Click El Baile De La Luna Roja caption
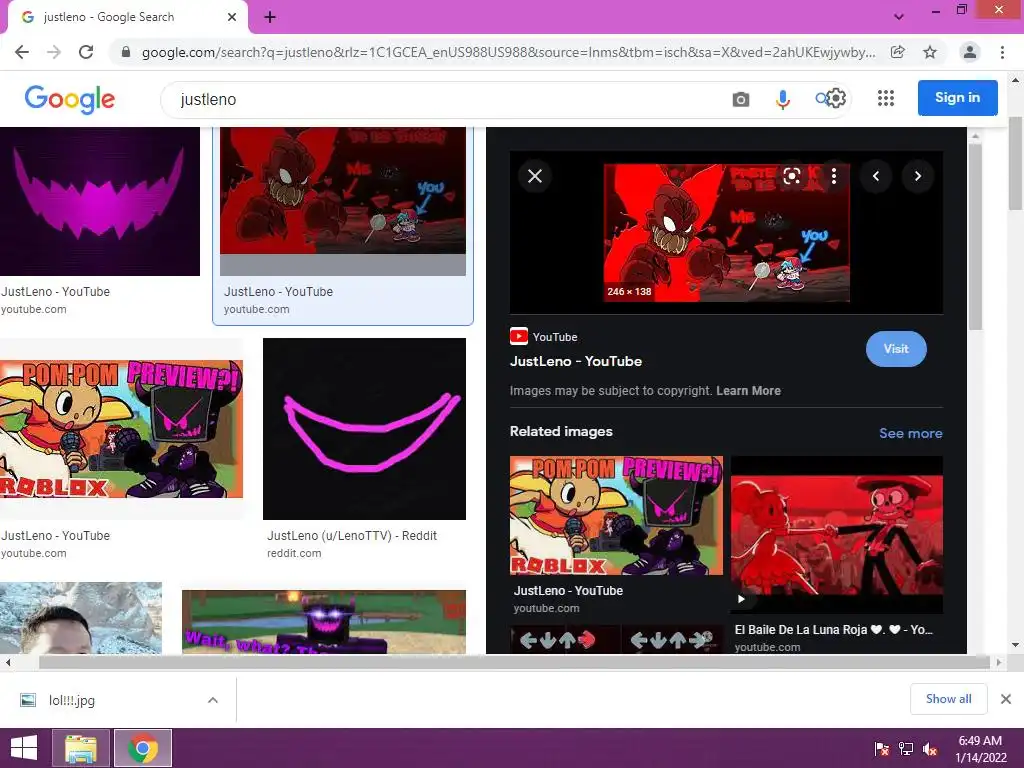Screen dimensions: 1024x768 point(833,630)
